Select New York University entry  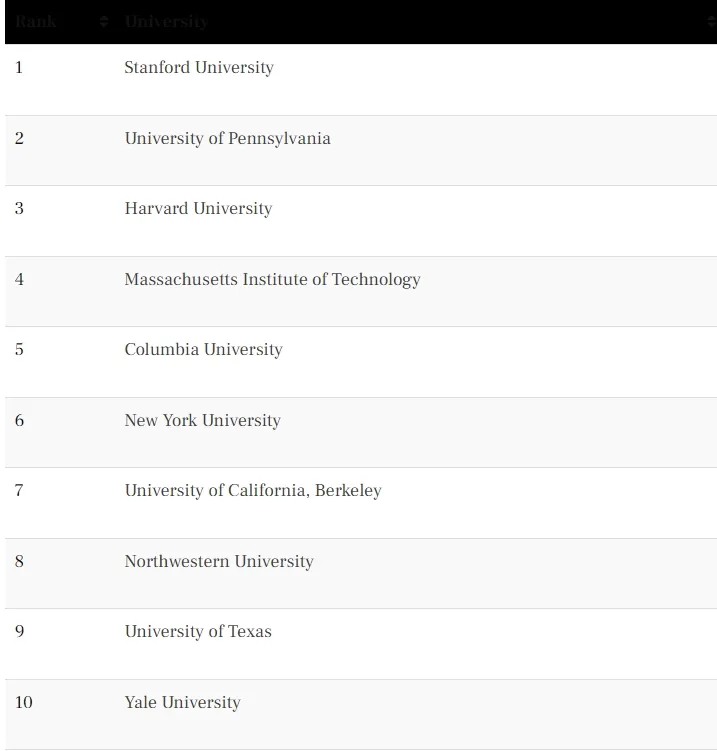click(203, 421)
